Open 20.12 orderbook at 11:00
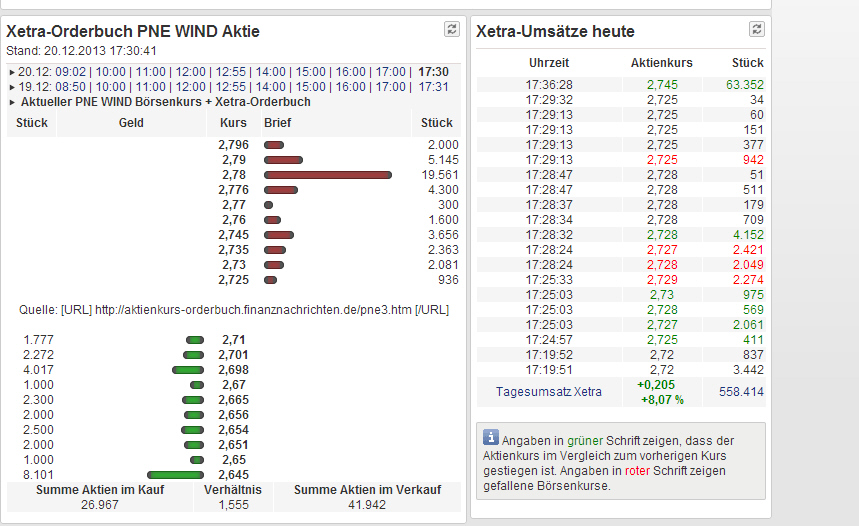The image size is (859, 526). 151,72
